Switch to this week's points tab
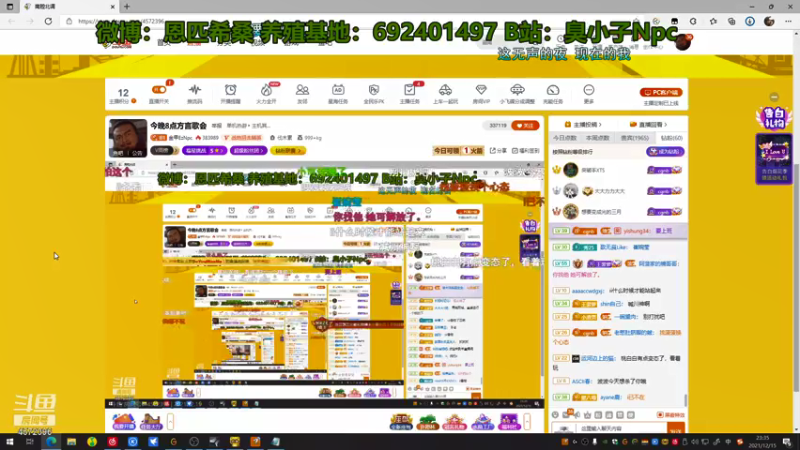The image size is (800, 450). click(x=597, y=138)
